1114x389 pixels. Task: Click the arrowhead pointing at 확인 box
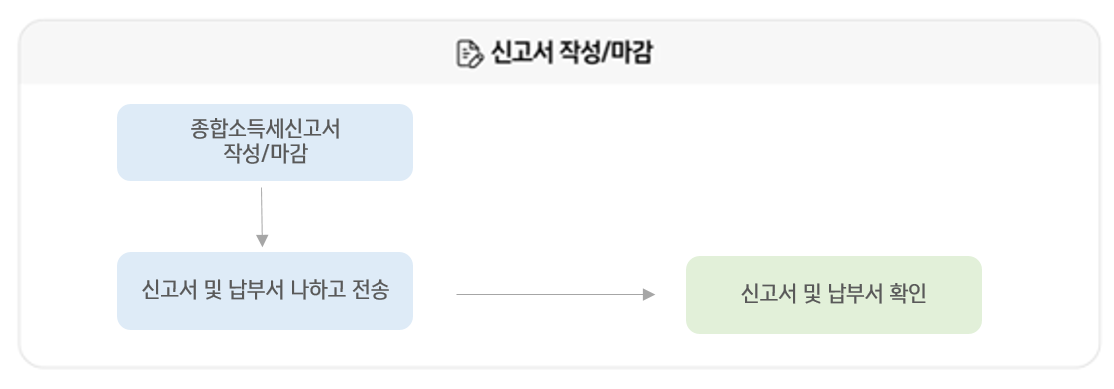(x=649, y=295)
